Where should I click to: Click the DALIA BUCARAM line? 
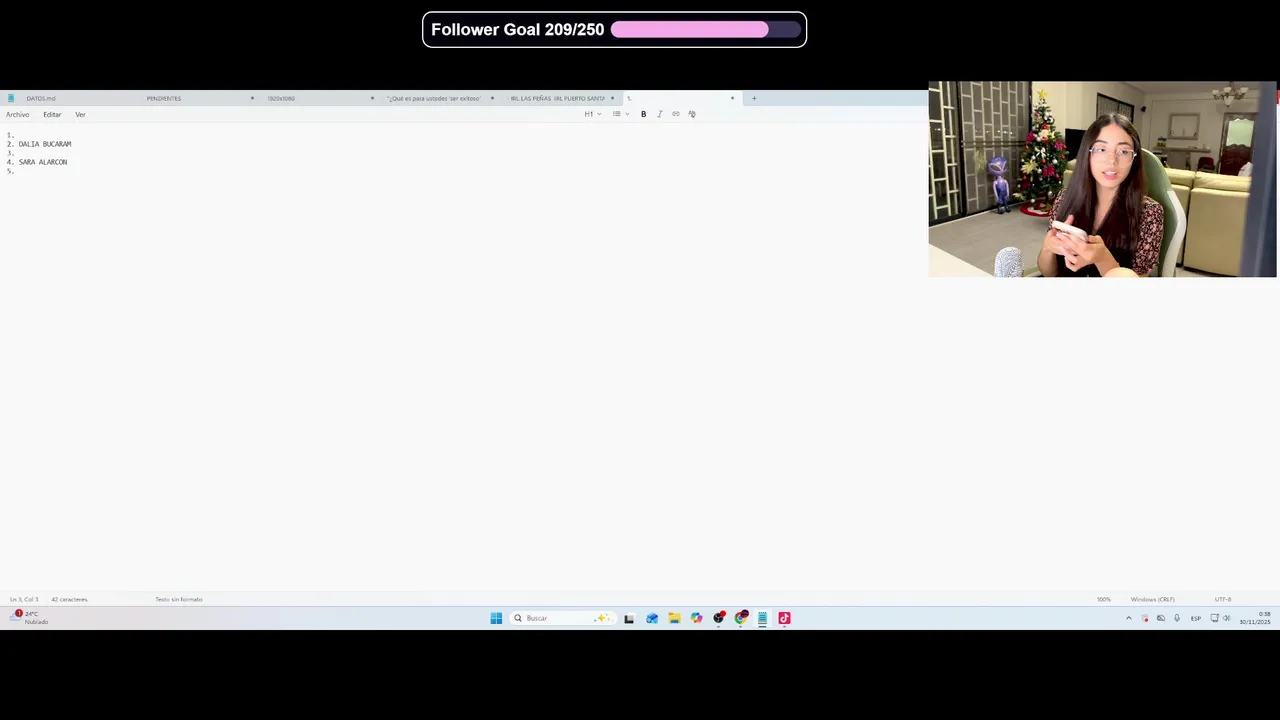pyautogui.click(x=45, y=144)
